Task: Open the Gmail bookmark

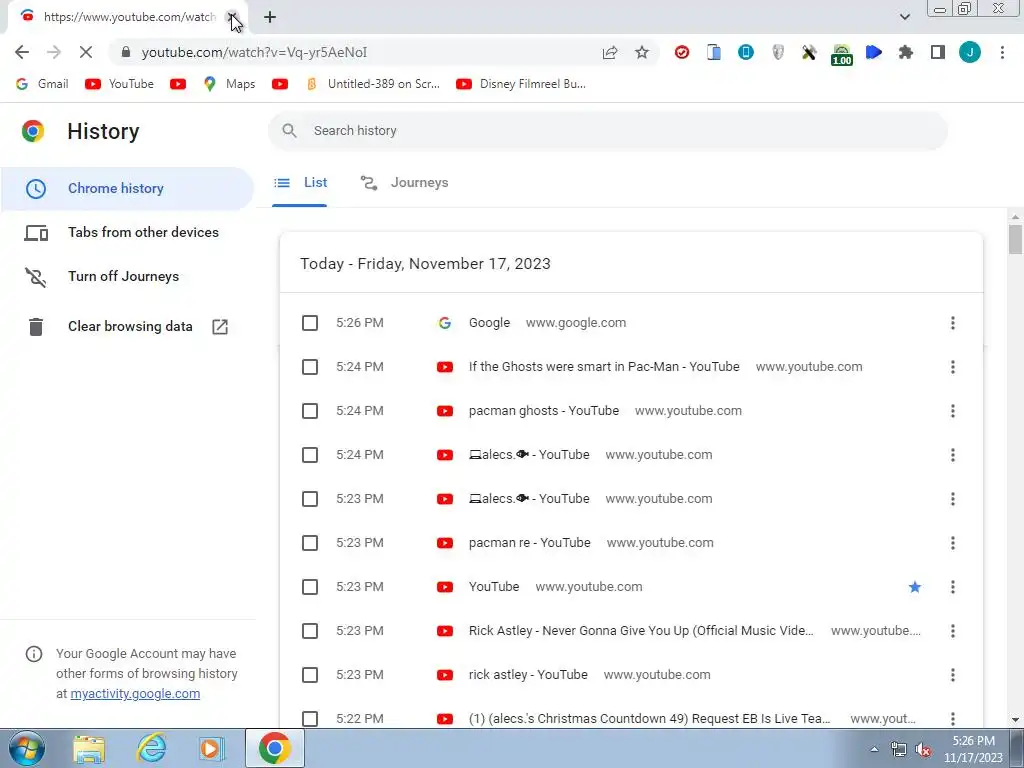Action: tap(42, 84)
